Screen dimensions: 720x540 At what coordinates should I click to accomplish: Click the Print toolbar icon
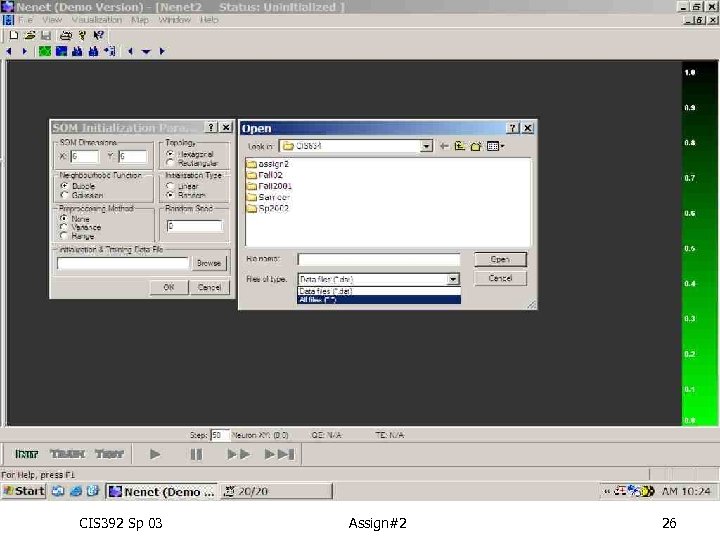66,35
